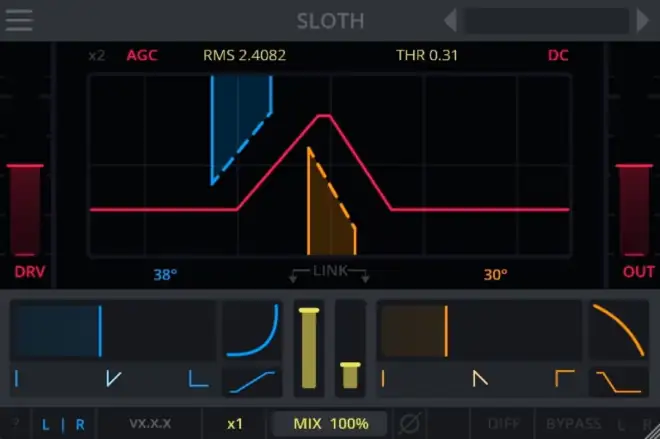The image size is (660, 439).
Task: Select the orange vertical line mode icon
Action: [383, 378]
